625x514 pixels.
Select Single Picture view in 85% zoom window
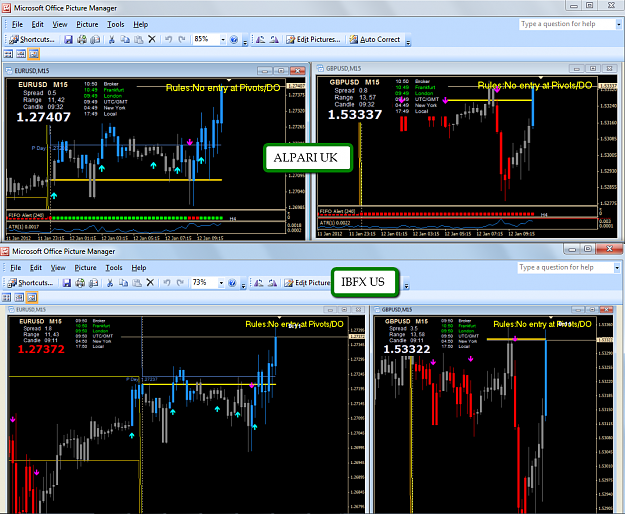pyautogui.click(x=33, y=54)
